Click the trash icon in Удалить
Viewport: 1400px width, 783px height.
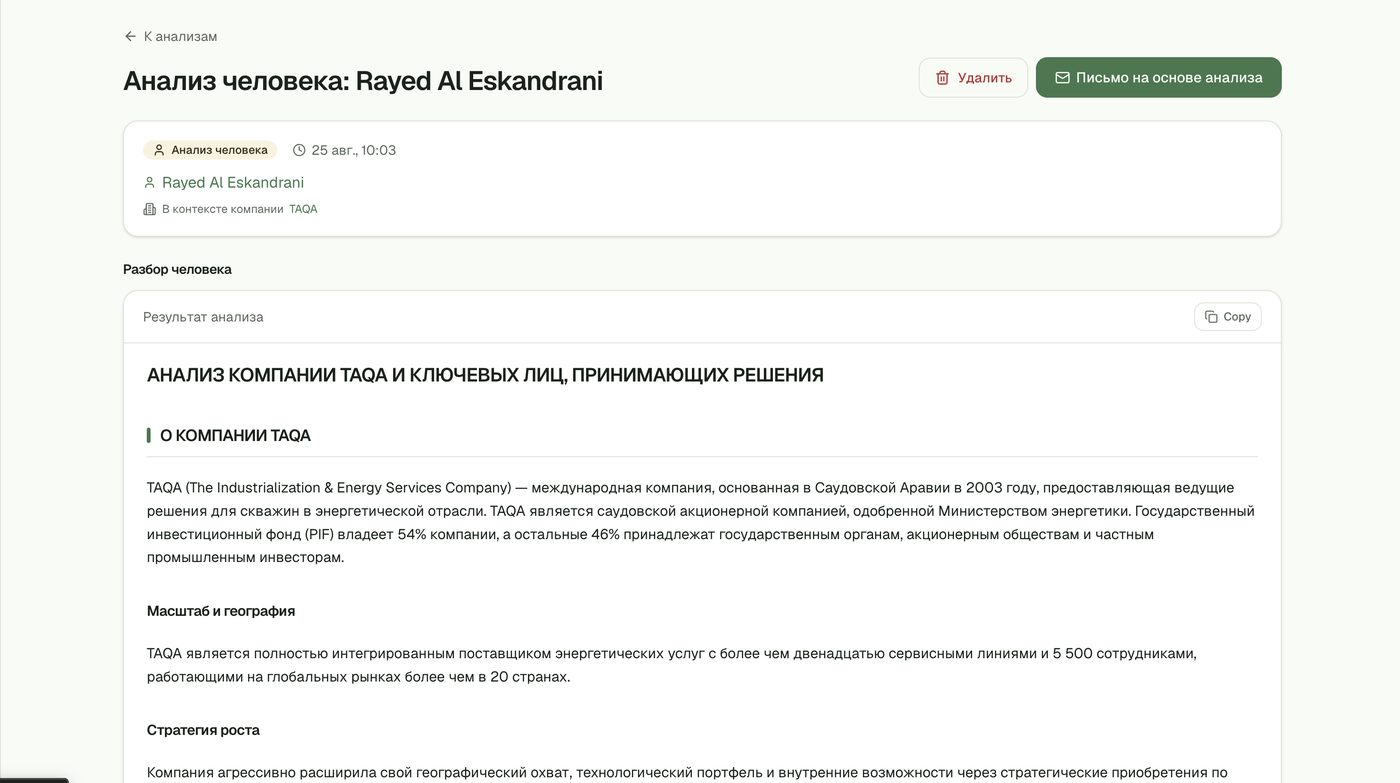[942, 78]
